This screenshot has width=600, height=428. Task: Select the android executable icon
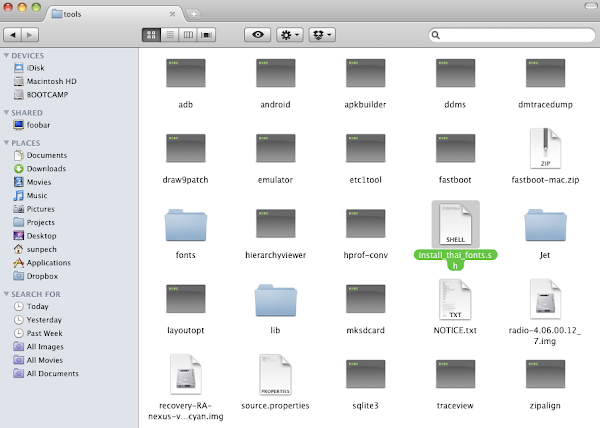[276, 73]
